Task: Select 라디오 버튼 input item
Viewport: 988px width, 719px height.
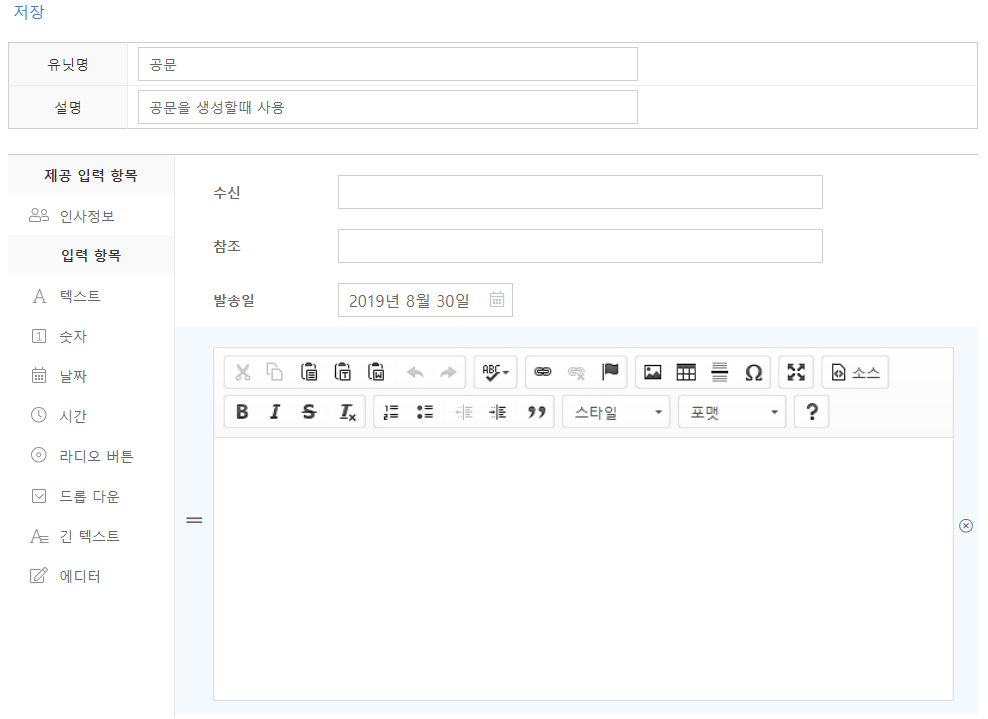Action: (95, 456)
